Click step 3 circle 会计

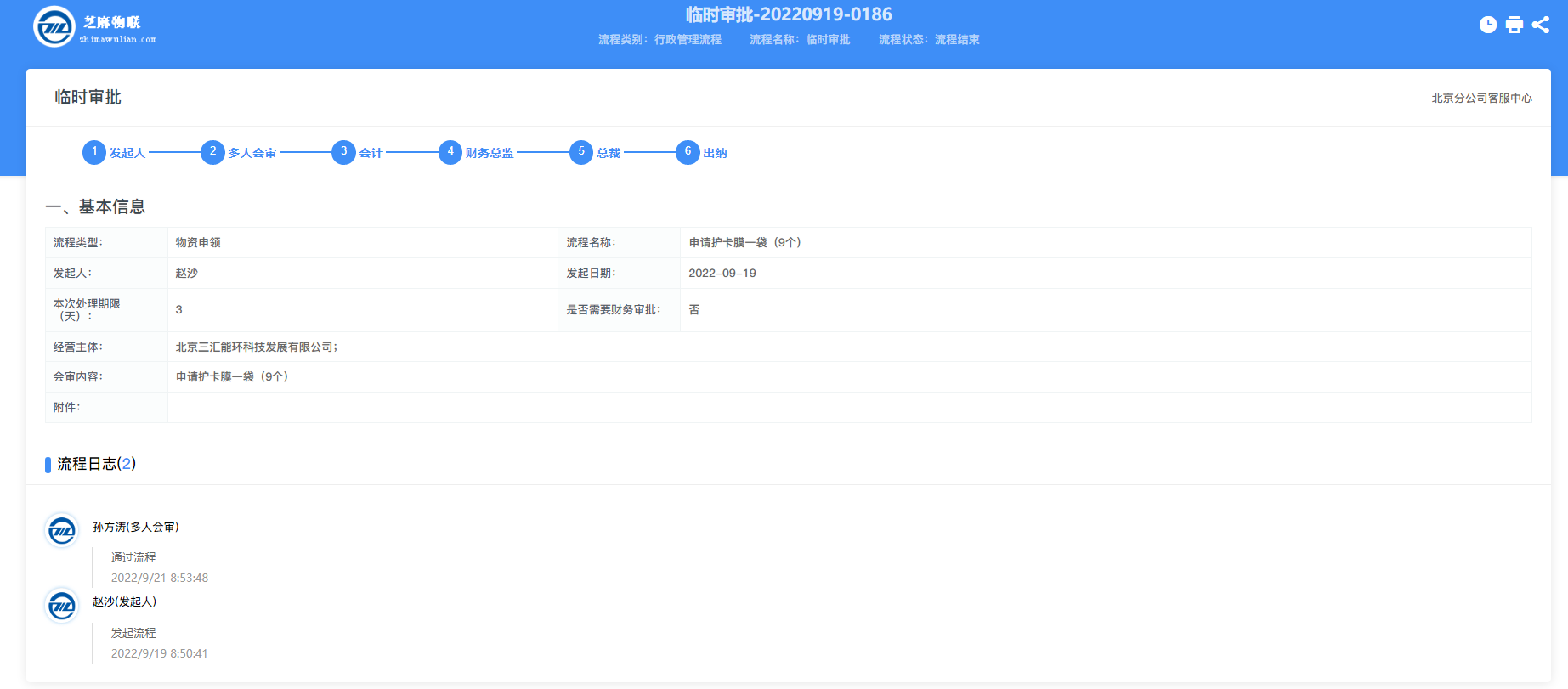(x=343, y=152)
